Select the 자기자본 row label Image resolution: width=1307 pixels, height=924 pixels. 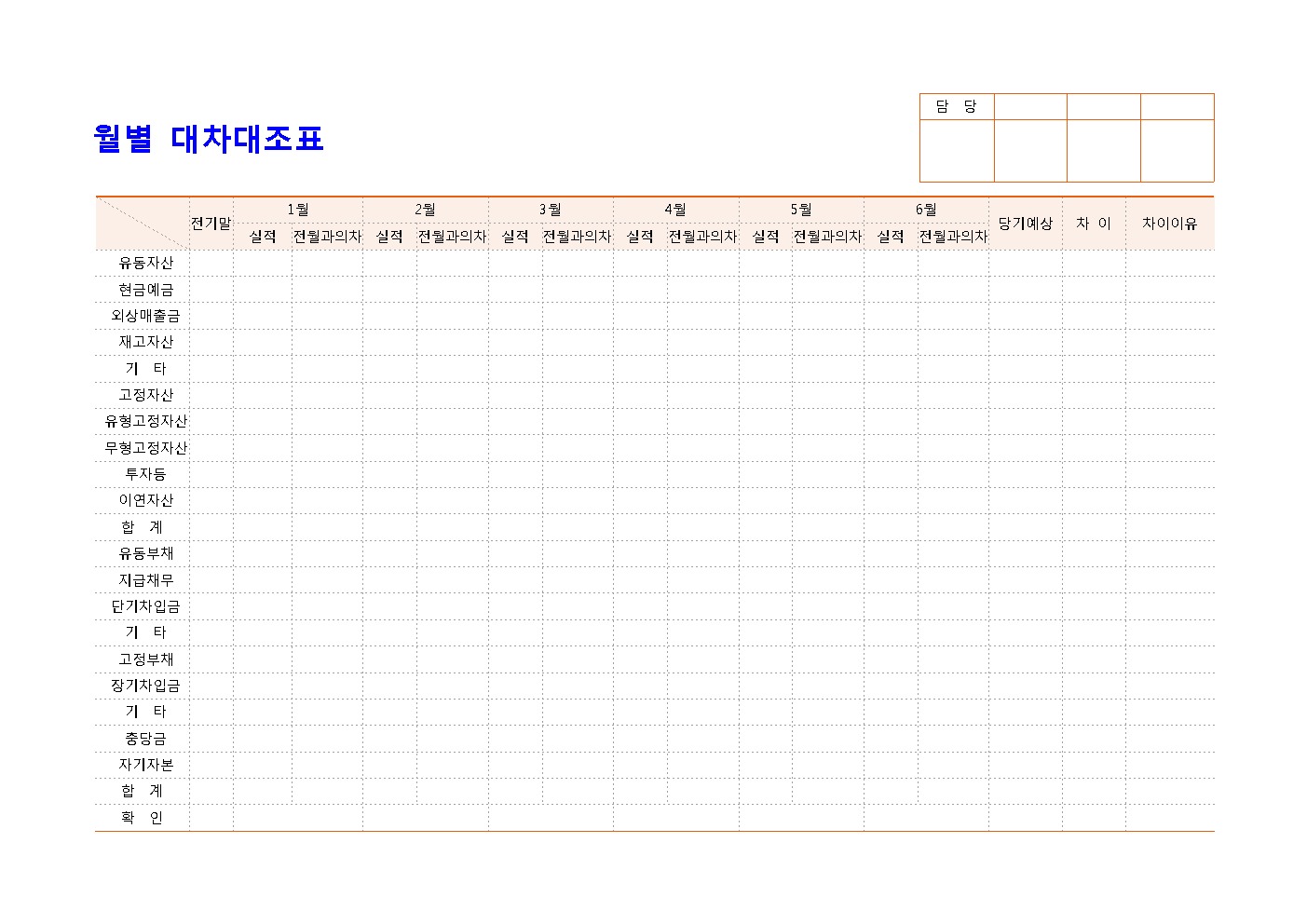146,765
